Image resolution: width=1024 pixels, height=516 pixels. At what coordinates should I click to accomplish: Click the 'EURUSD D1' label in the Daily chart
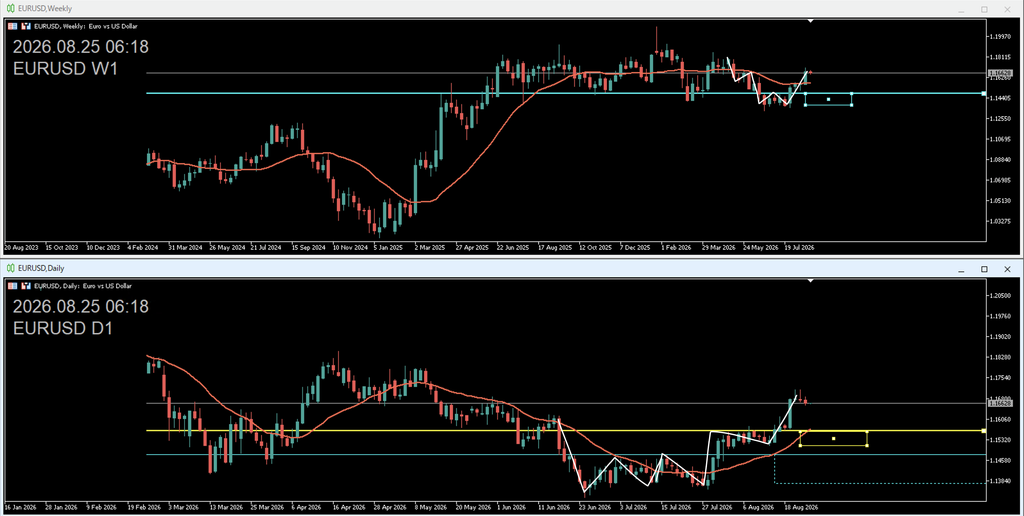pyautogui.click(x=63, y=329)
